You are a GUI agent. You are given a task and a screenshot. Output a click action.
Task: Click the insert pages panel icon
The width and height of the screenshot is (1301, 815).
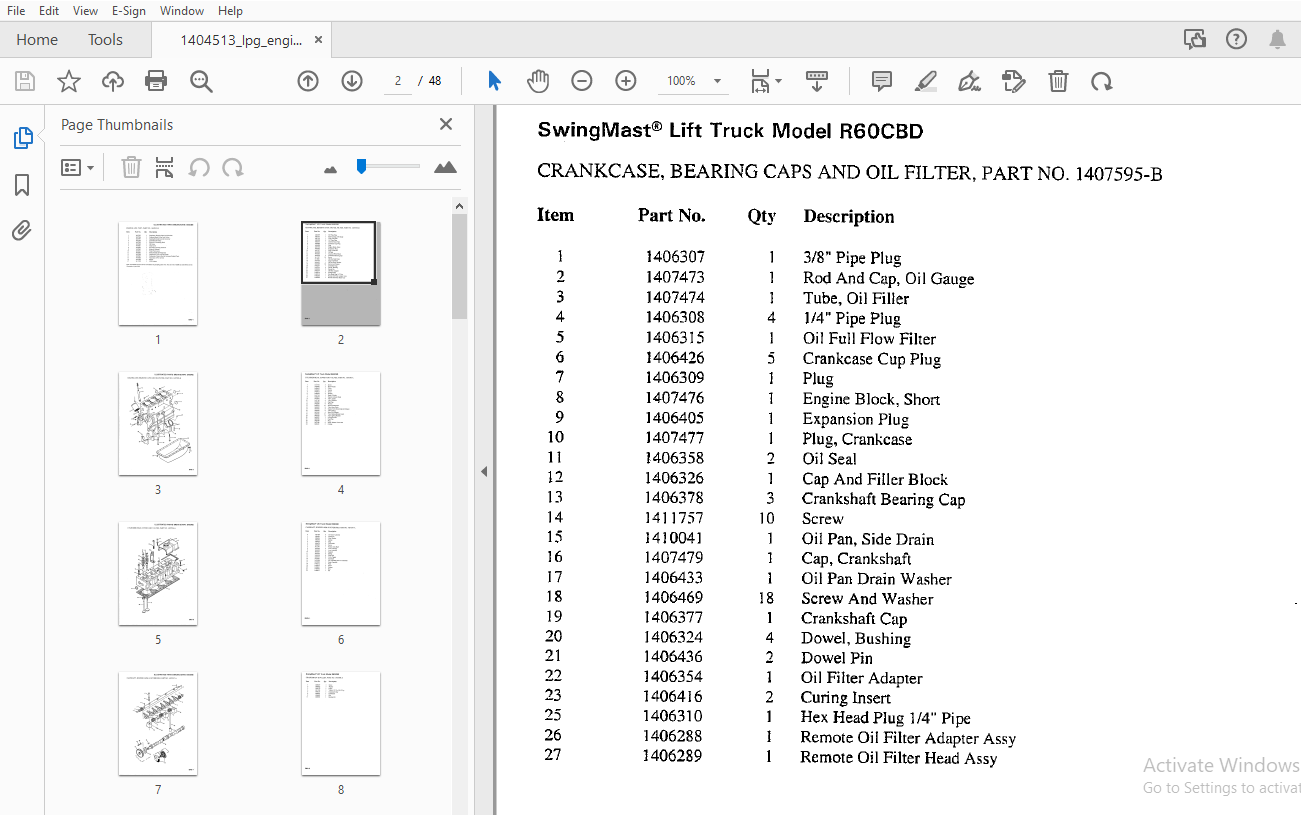coord(165,168)
